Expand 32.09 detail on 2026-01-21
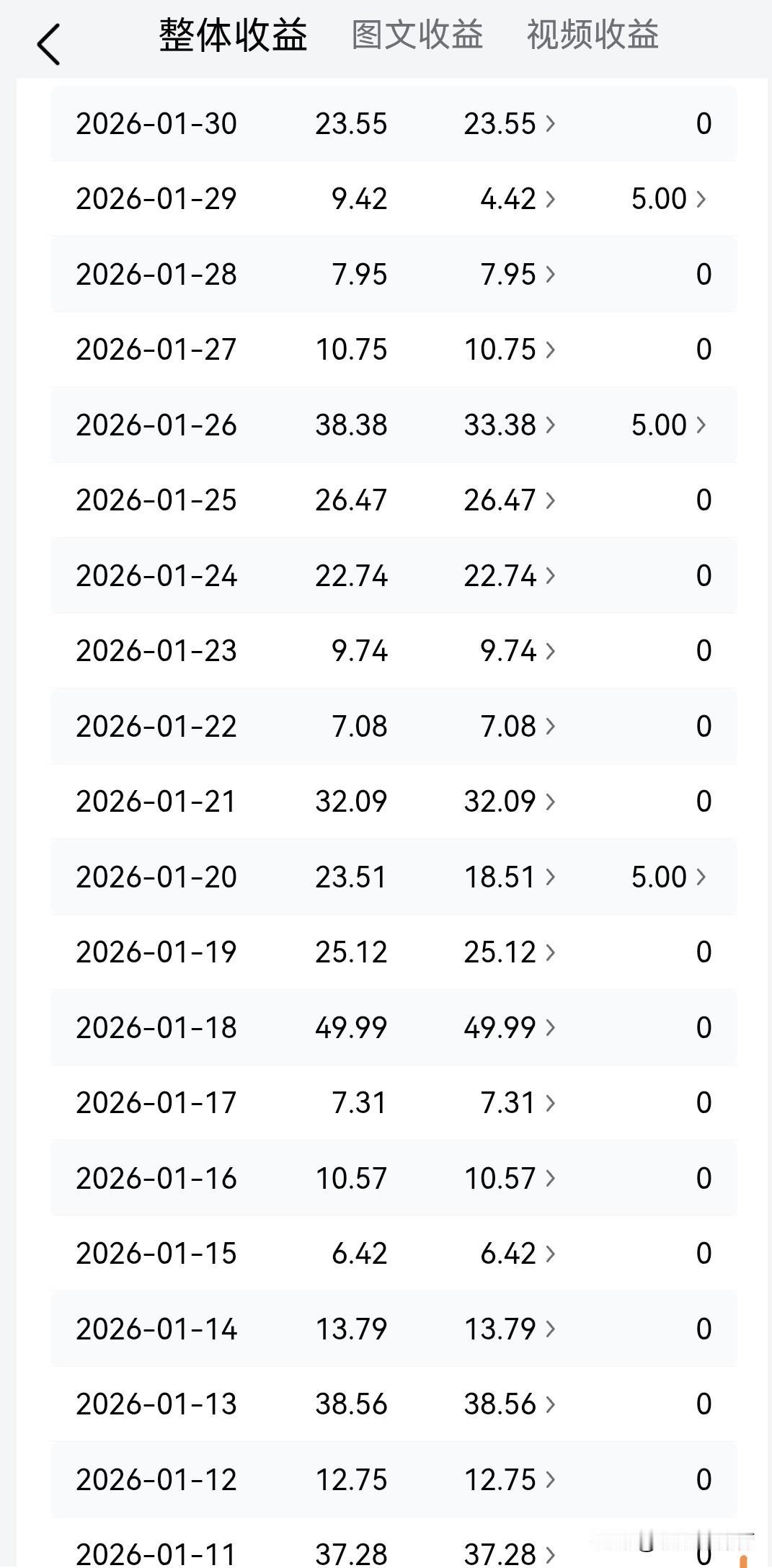772x1568 pixels. pos(510,802)
